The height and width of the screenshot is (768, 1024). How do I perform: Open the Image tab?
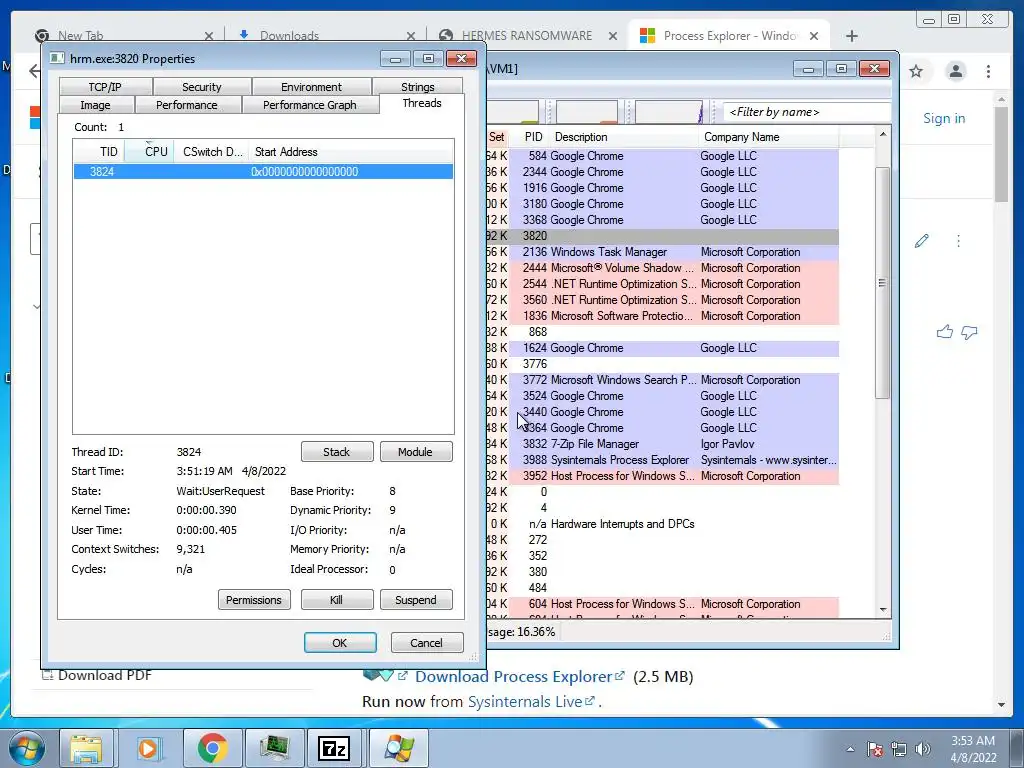(x=95, y=105)
